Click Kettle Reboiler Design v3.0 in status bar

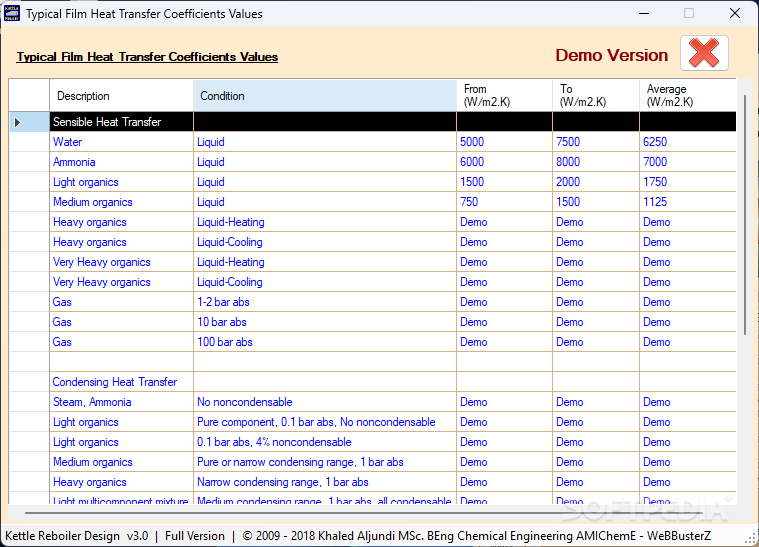(x=76, y=536)
